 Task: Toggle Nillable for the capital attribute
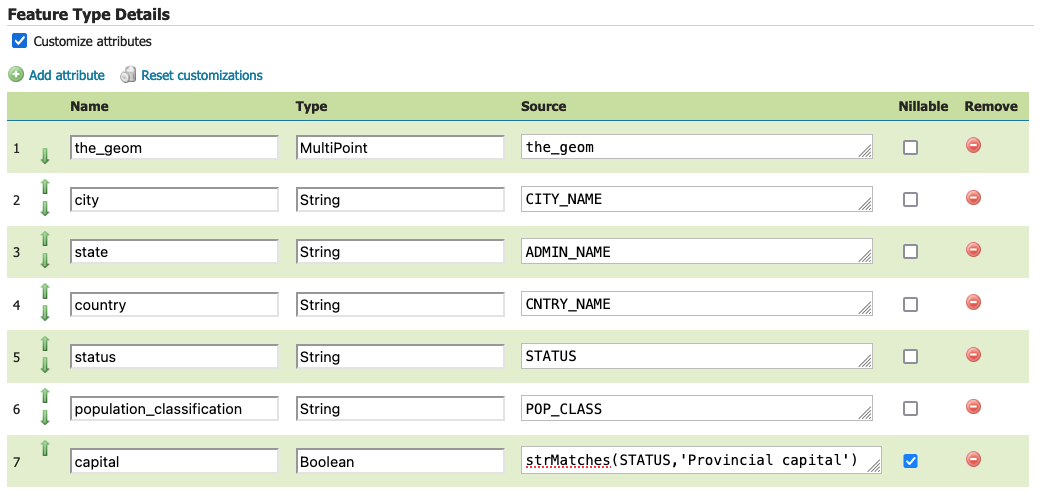pyautogui.click(x=910, y=461)
